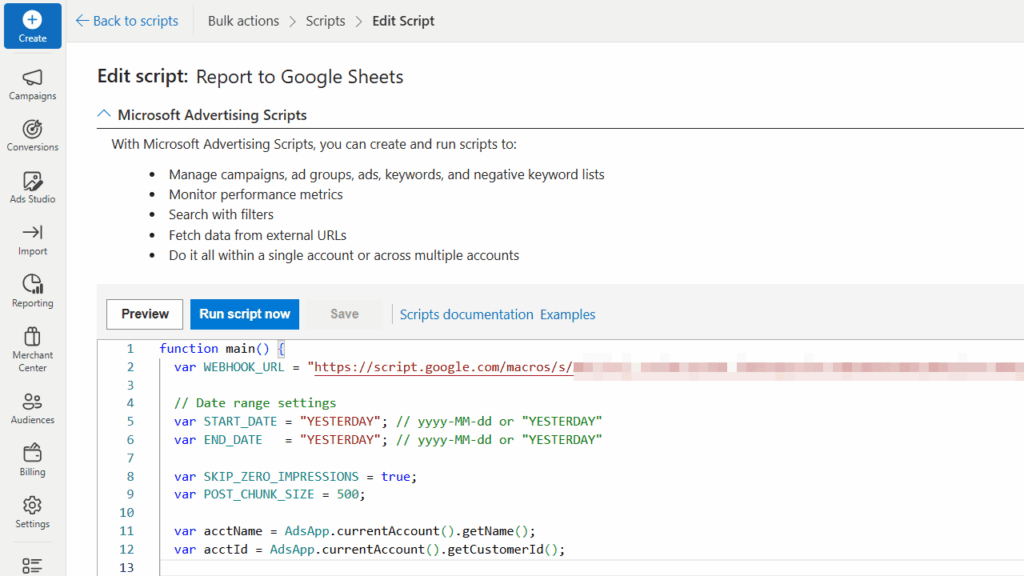Run the script now

tap(244, 314)
